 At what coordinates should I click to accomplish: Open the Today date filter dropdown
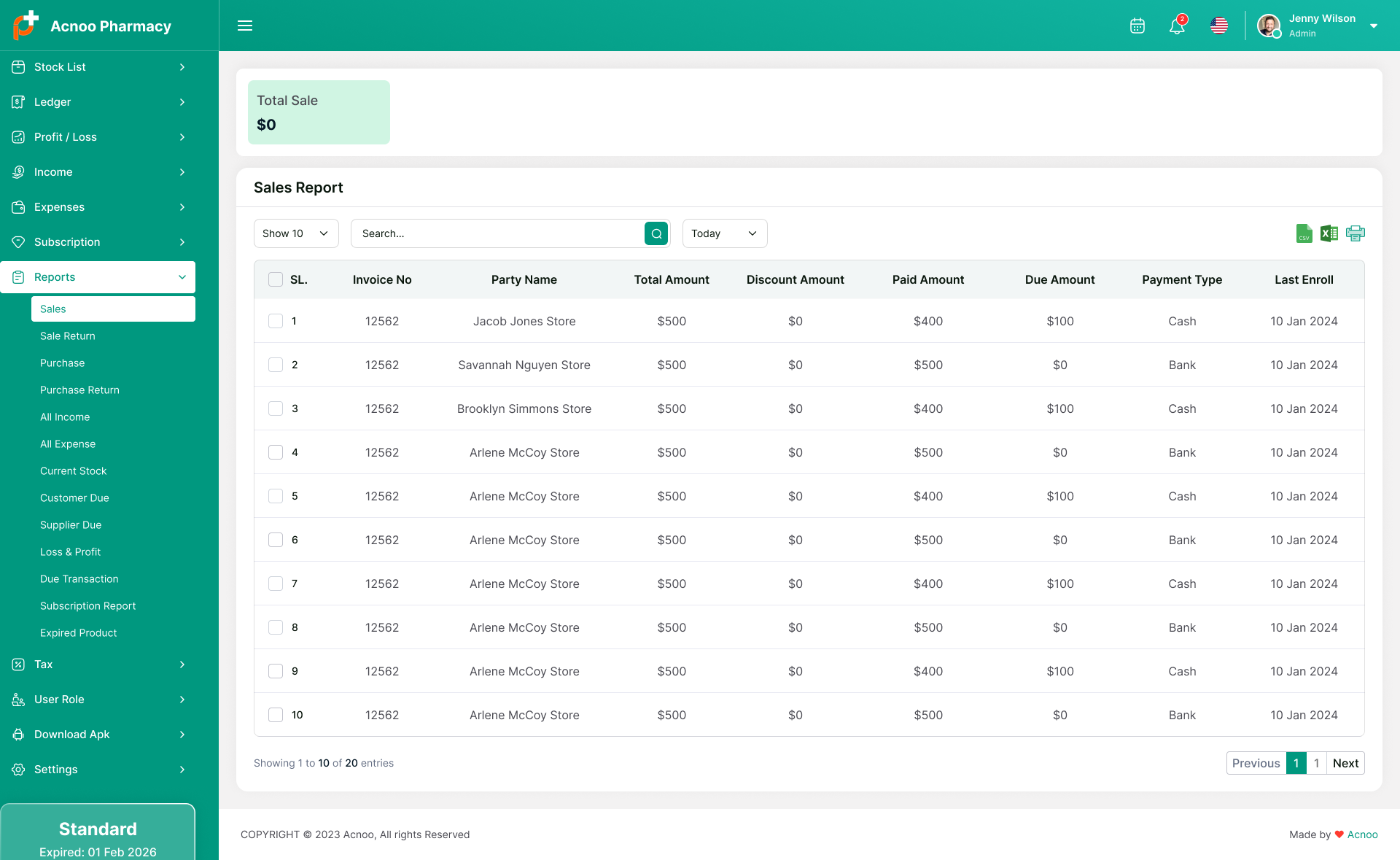[724, 233]
